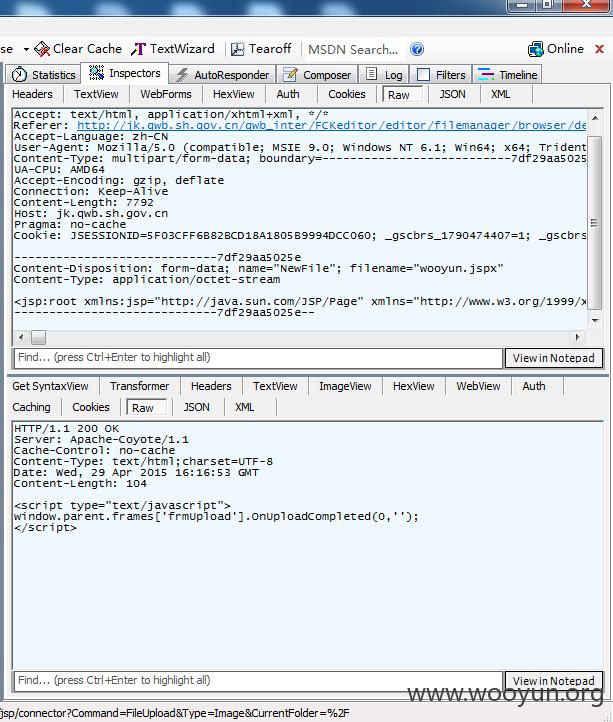This screenshot has height=722, width=613.
Task: Click the request vertical scrollbar thumb
Action: (x=595, y=223)
